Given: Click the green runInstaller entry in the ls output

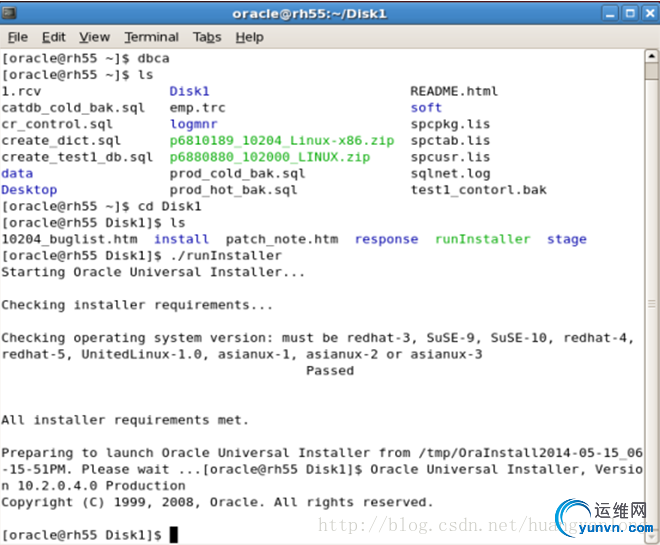Looking at the screenshot, I should (x=482, y=239).
